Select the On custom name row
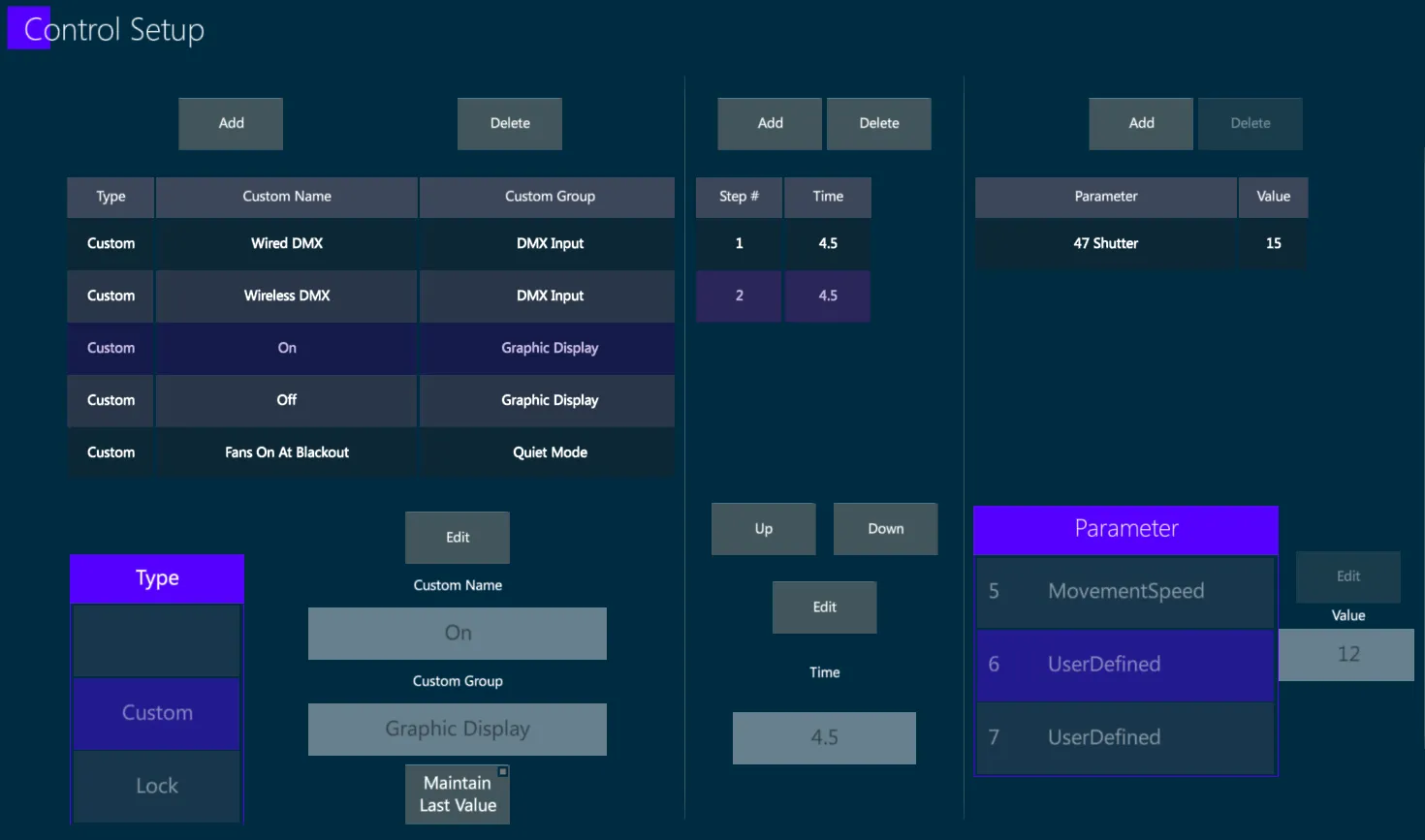The width and height of the screenshot is (1425, 840). 370,348
